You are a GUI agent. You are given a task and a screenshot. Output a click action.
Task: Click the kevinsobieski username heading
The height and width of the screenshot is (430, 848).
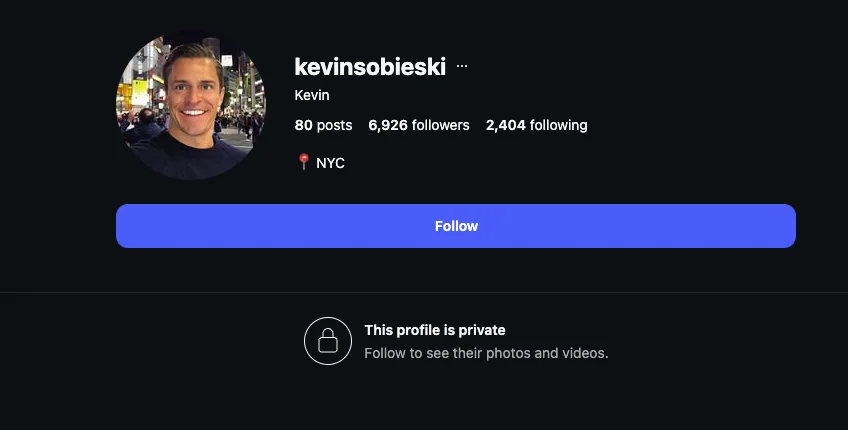click(370, 67)
